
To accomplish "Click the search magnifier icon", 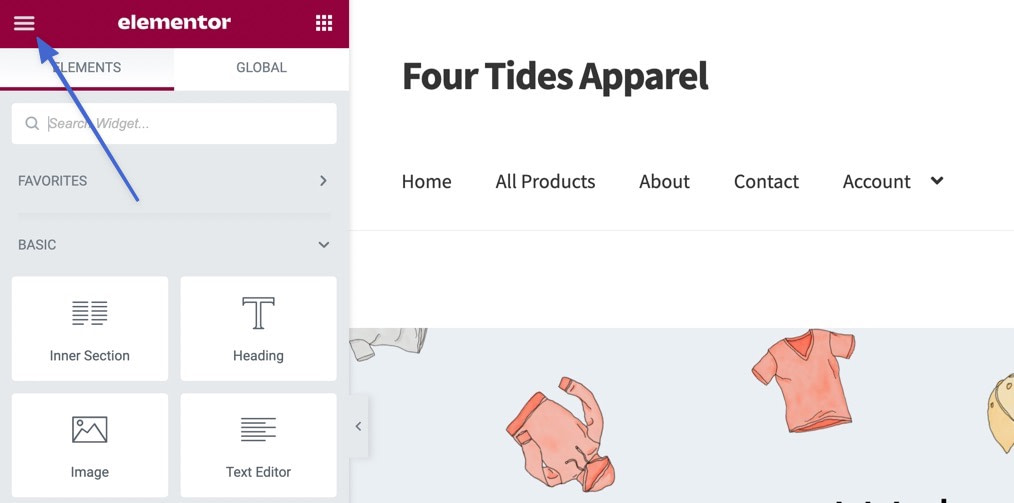I will coord(32,124).
